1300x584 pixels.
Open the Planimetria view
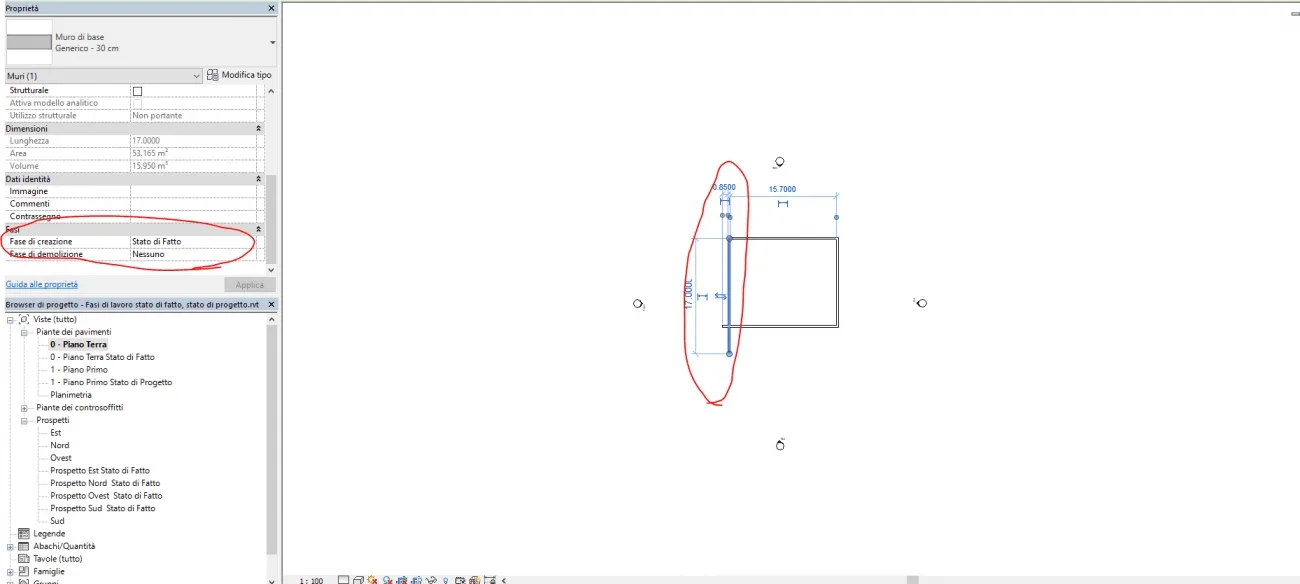pyautogui.click(x=71, y=395)
